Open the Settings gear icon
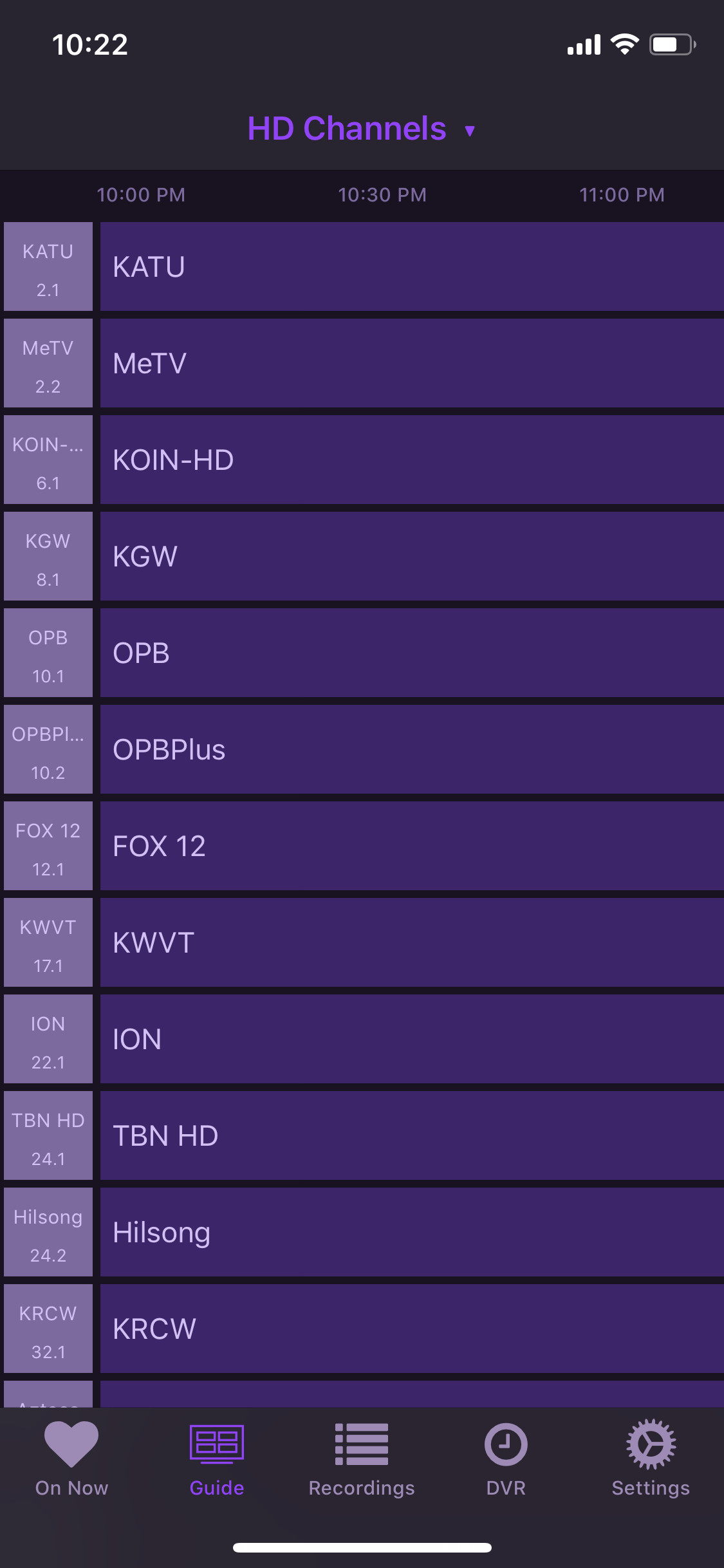 tap(651, 1444)
